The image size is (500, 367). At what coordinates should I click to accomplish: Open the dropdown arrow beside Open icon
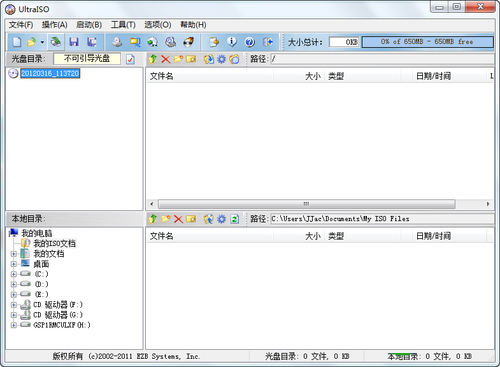(42, 42)
